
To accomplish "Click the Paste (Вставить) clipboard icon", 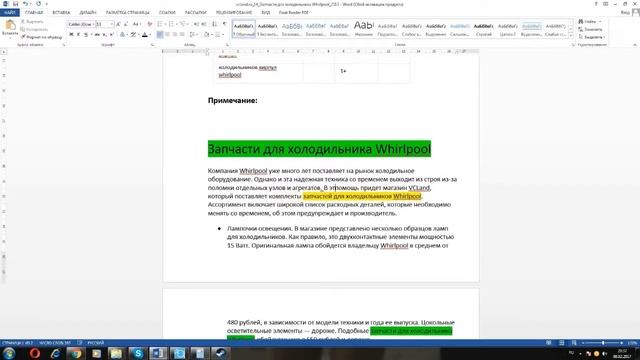I will [10, 25].
